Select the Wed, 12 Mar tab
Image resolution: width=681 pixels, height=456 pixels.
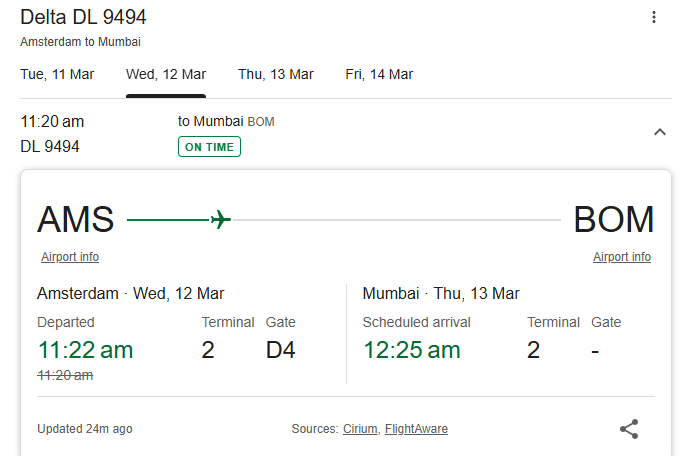[166, 74]
